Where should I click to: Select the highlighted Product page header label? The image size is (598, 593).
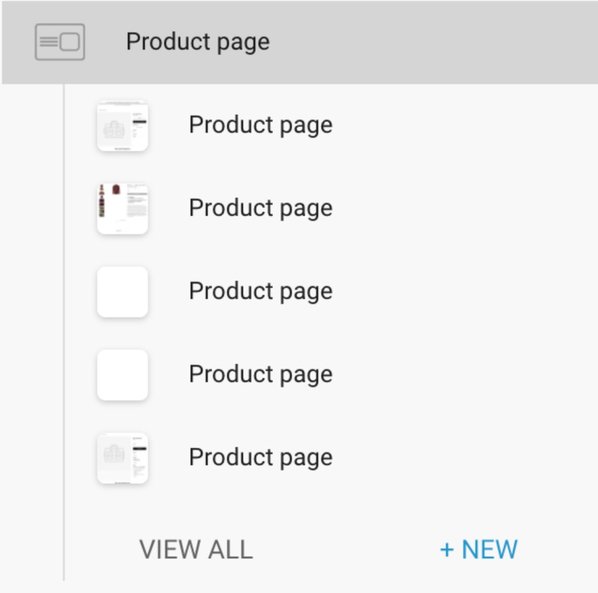pyautogui.click(x=198, y=42)
